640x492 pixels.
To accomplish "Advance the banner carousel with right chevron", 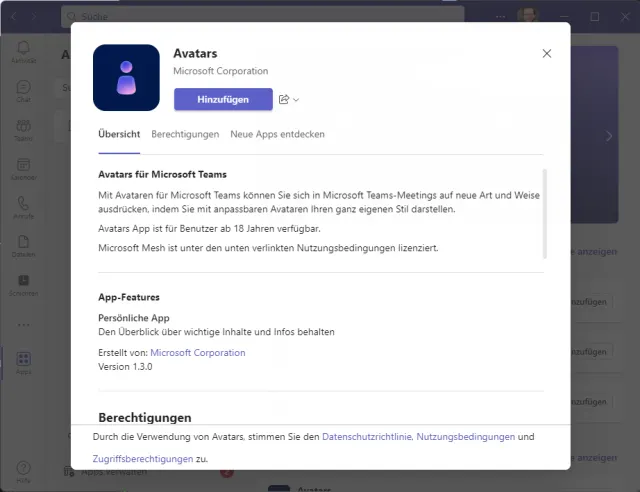I will (609, 136).
